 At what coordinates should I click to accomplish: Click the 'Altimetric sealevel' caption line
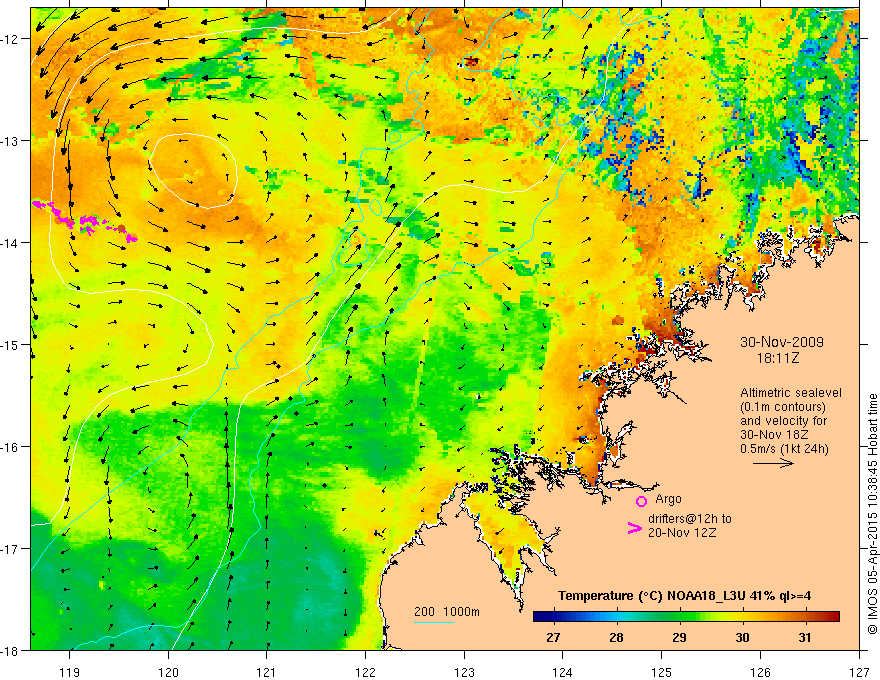pyautogui.click(x=791, y=393)
